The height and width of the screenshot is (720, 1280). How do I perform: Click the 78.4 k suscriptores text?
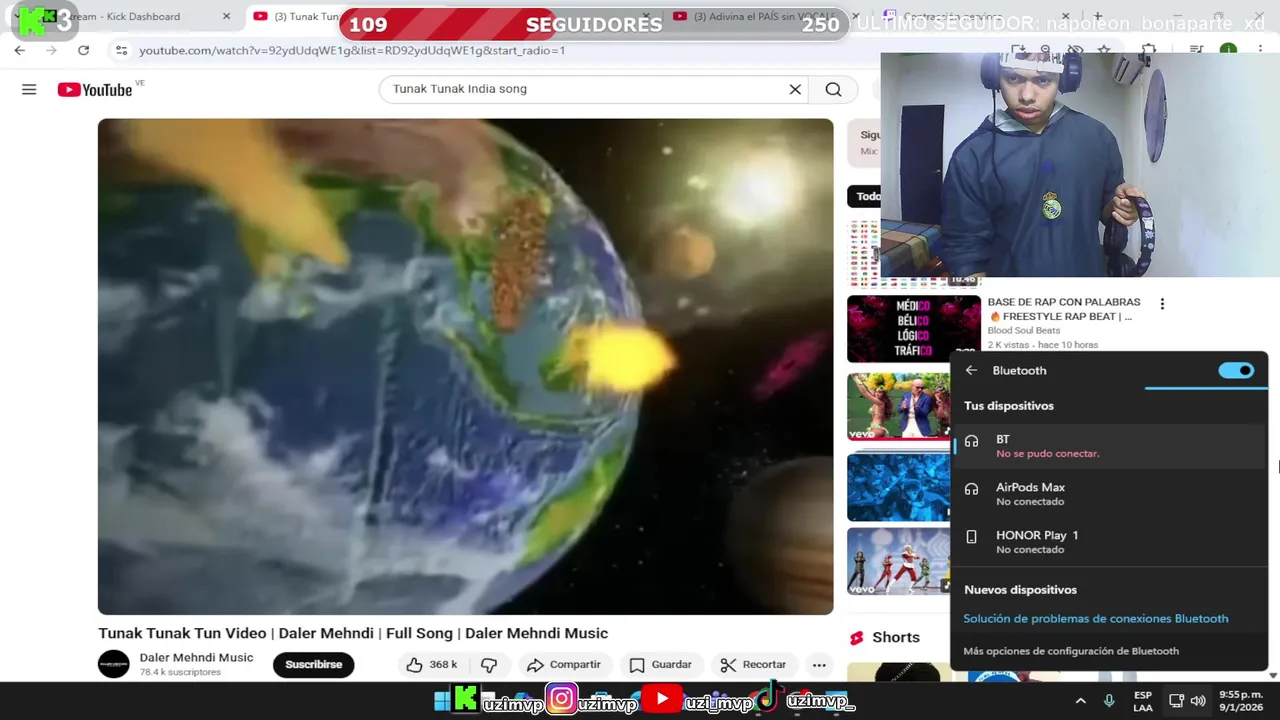[x=180, y=672]
